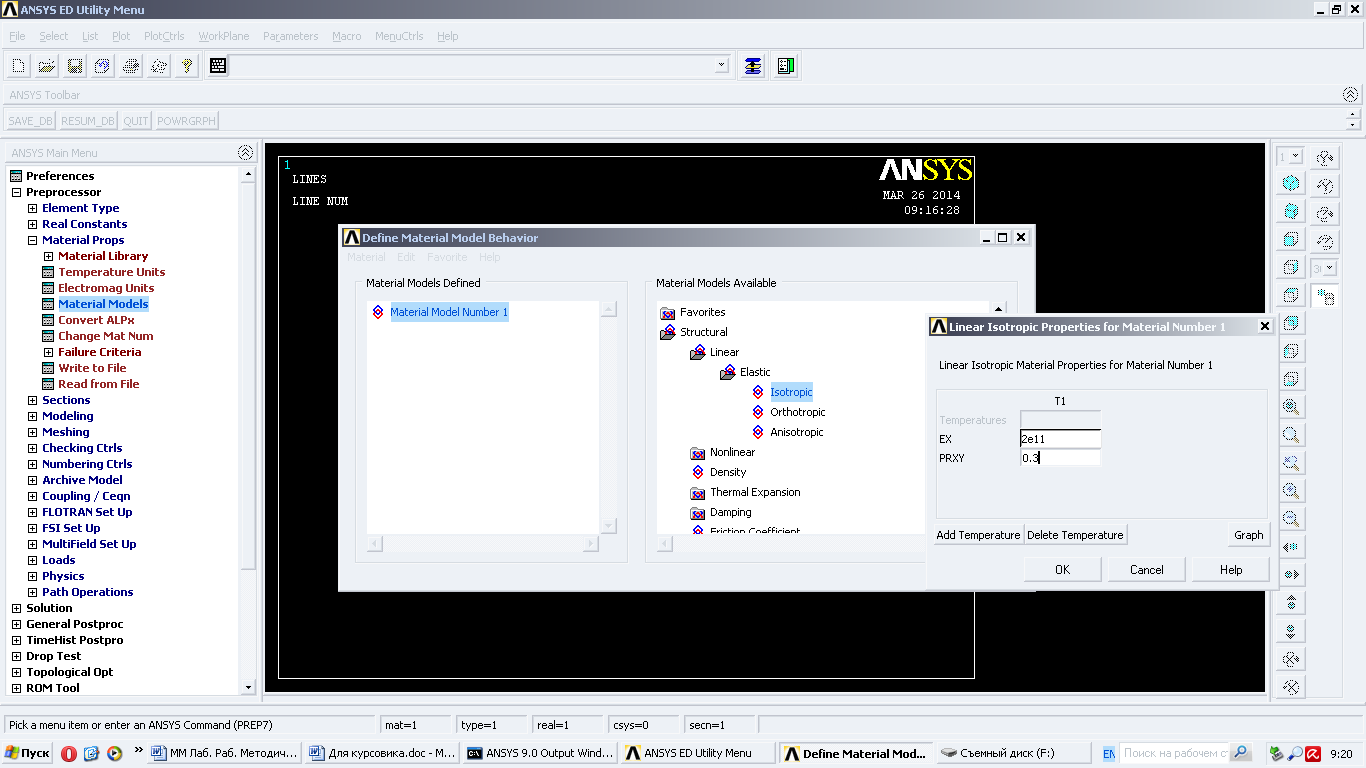The width and height of the screenshot is (1366, 768).
Task: Click the Pan Model Down arrow icon
Action: (1291, 631)
